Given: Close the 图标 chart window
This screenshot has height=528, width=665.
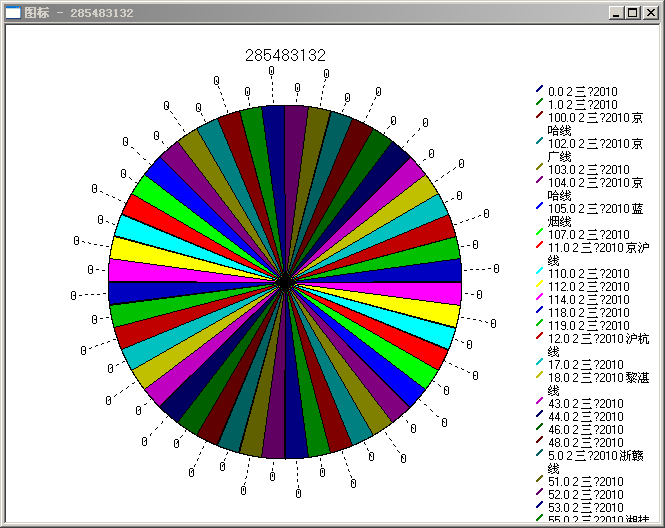Looking at the screenshot, I should tap(649, 13).
